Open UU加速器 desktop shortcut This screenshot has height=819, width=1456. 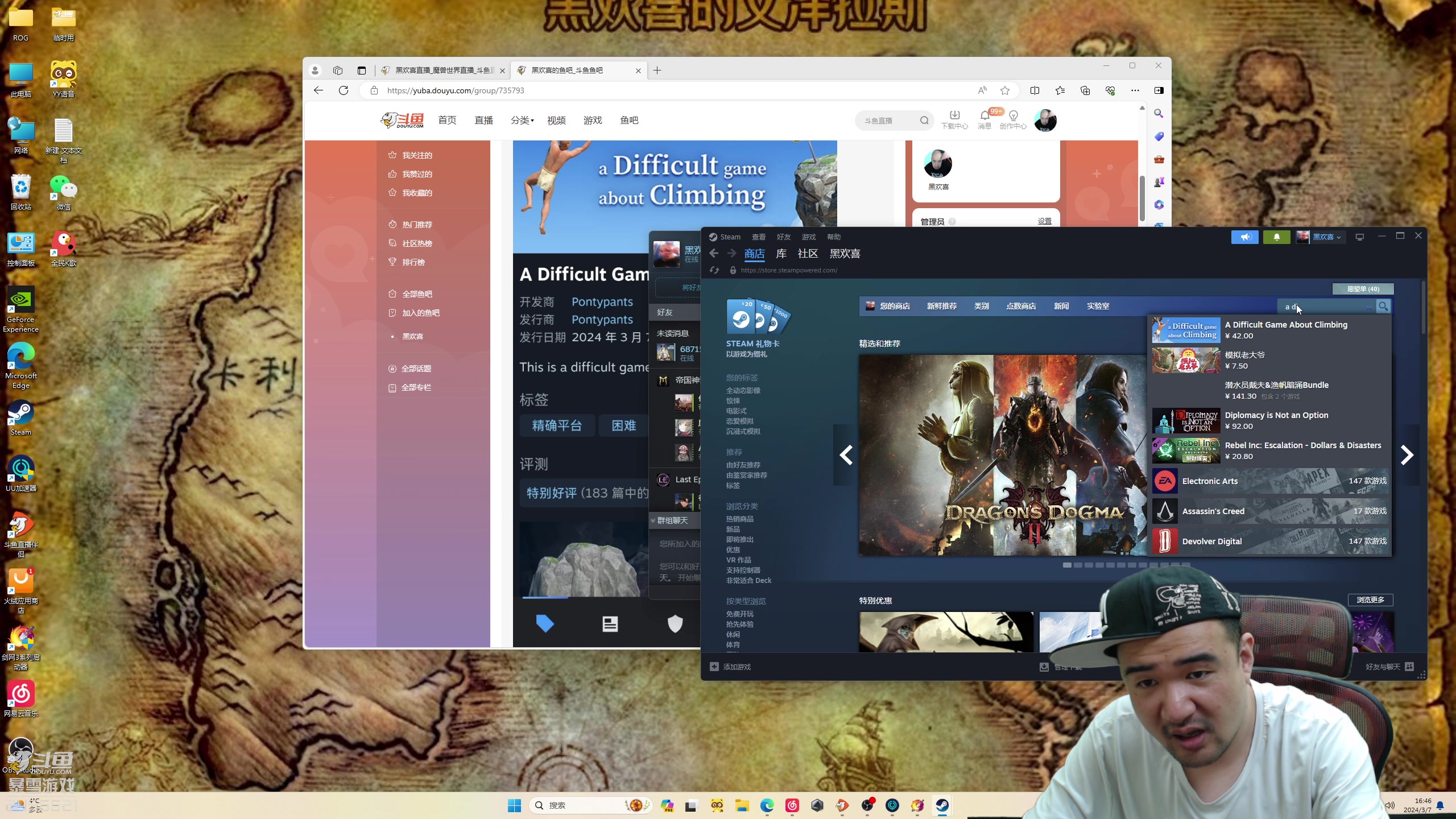point(20,474)
